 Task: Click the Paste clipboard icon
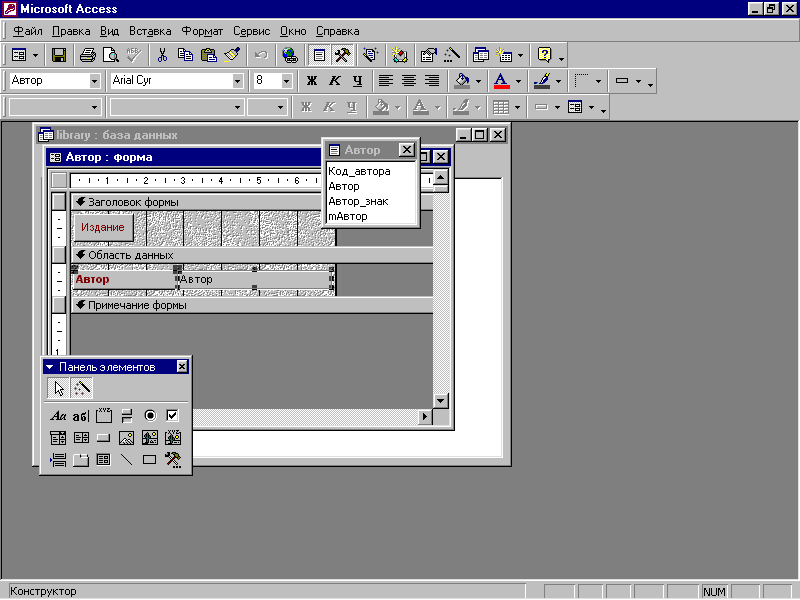coord(209,55)
